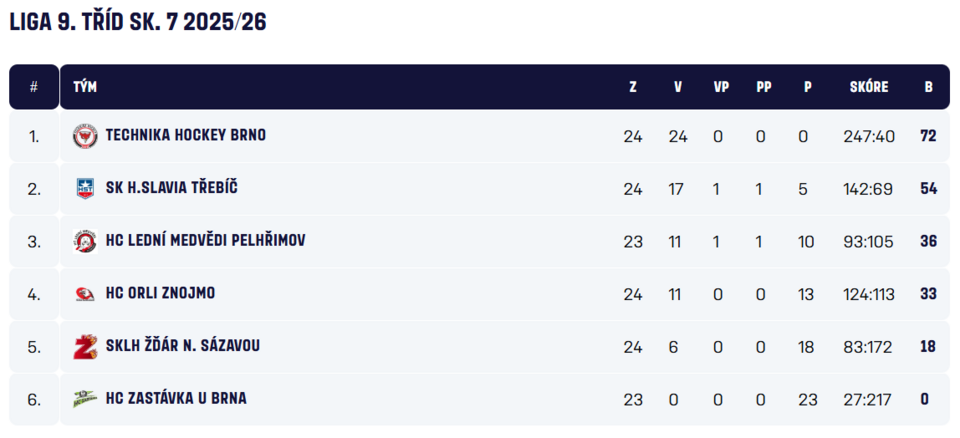The width and height of the screenshot is (960, 438).
Task: Visit the HC Zastávka u Brna team page
Action: [x=176, y=399]
